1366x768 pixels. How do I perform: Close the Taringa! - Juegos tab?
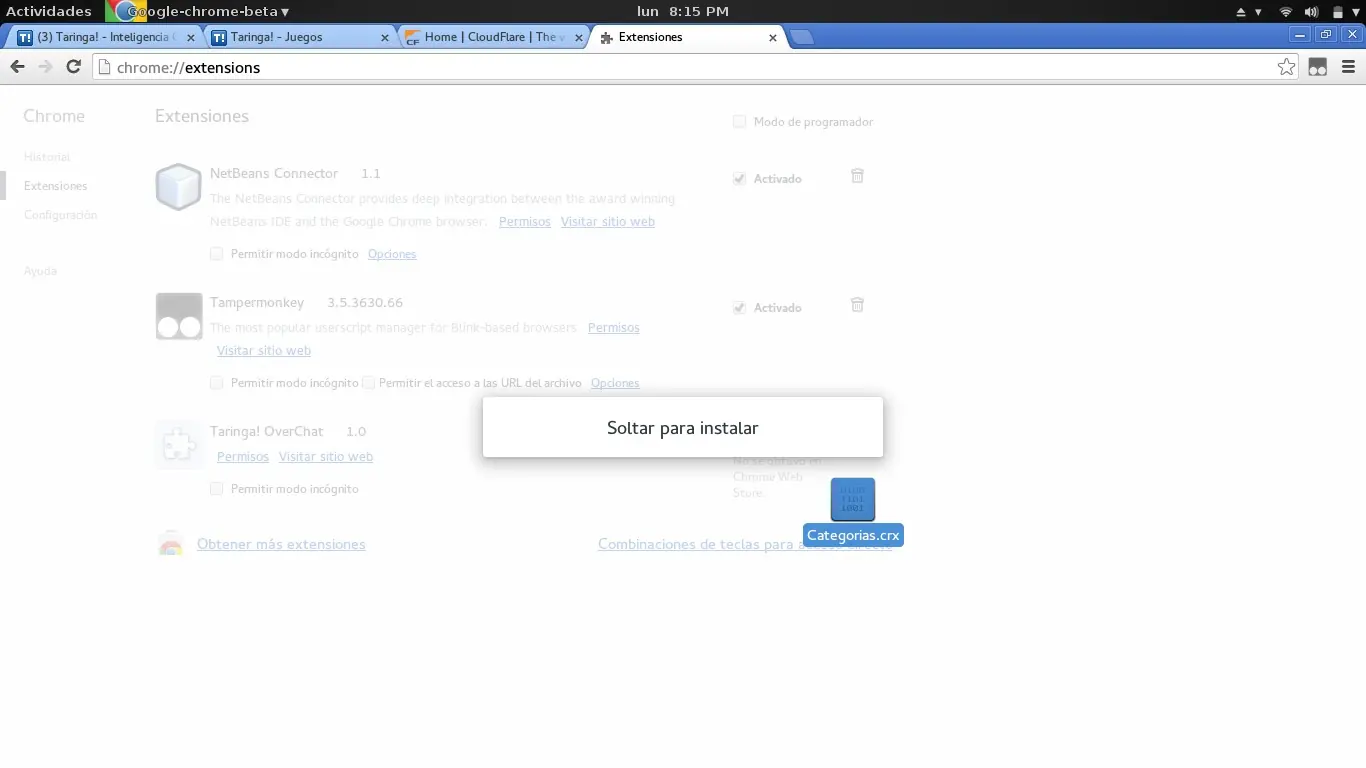click(x=385, y=38)
